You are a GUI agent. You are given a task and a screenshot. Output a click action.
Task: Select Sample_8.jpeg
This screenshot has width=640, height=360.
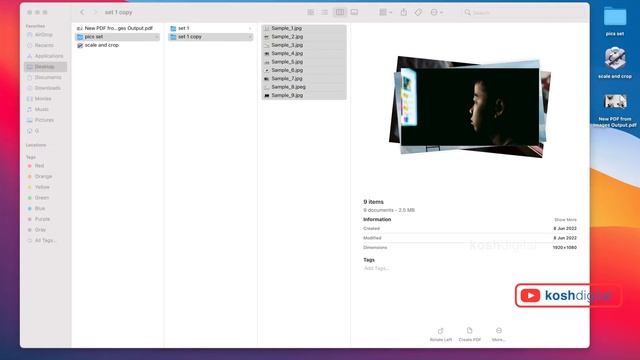[304, 87]
